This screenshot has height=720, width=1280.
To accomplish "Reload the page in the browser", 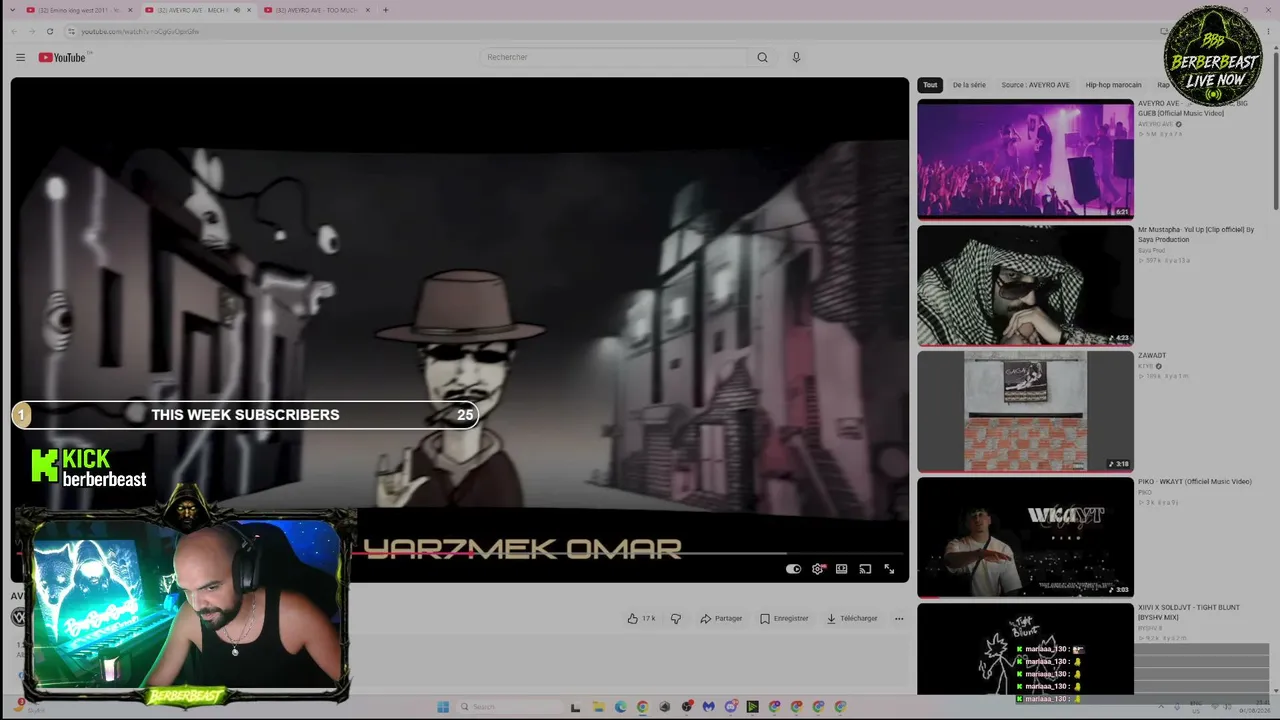I will point(50,31).
